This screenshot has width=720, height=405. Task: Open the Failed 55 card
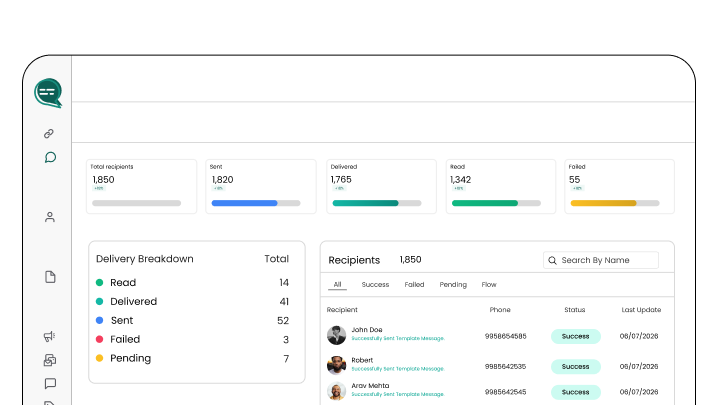(619, 186)
